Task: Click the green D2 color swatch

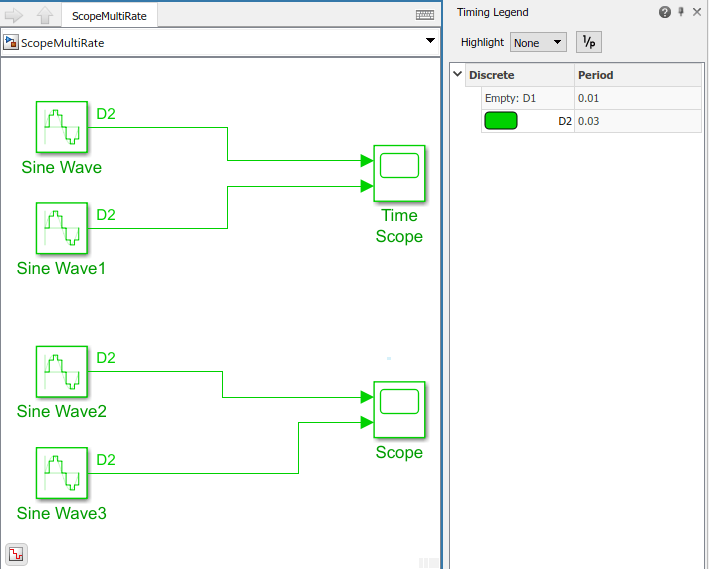Action: point(501,121)
